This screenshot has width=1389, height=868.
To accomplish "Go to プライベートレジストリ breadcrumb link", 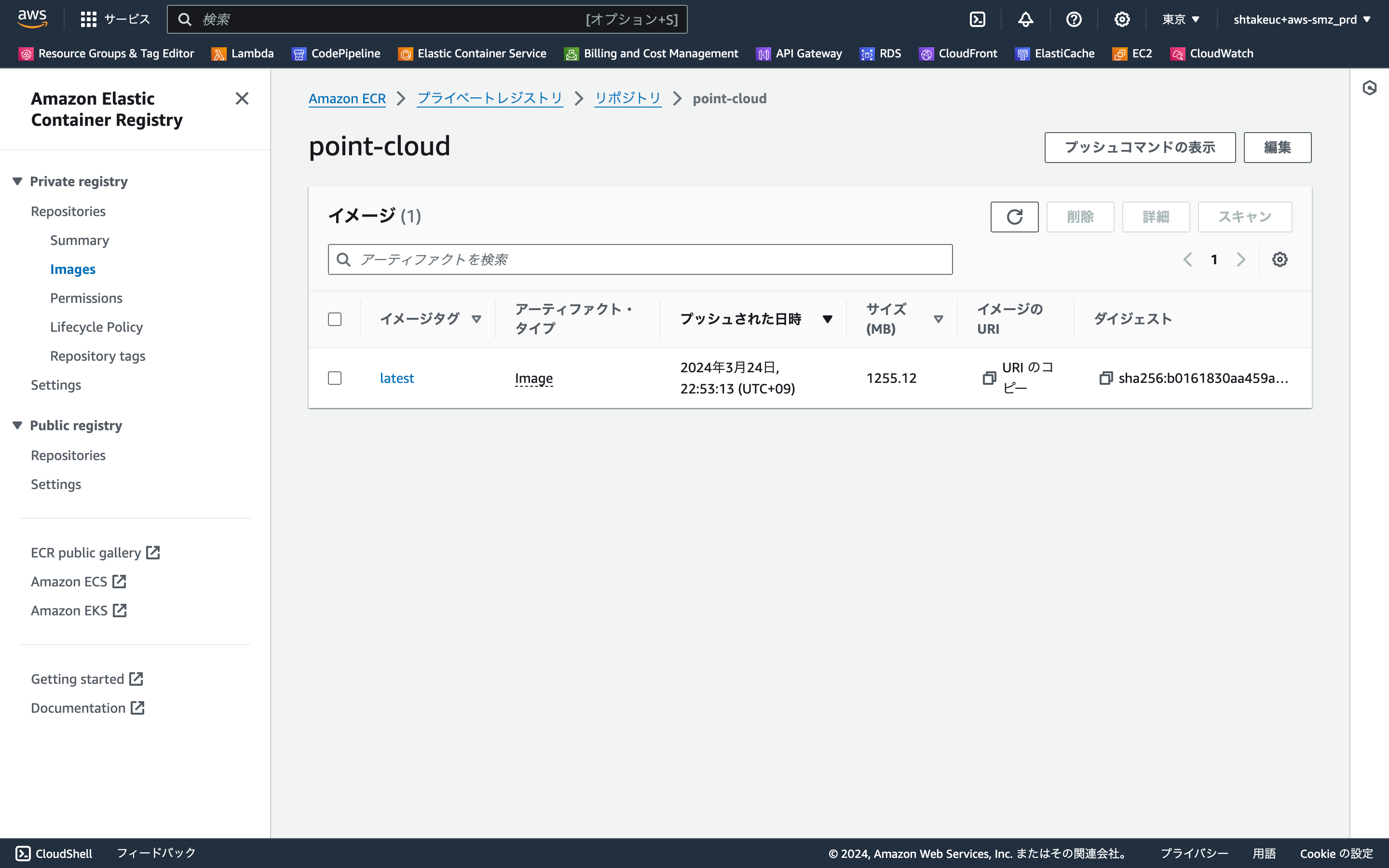I will pos(490,98).
